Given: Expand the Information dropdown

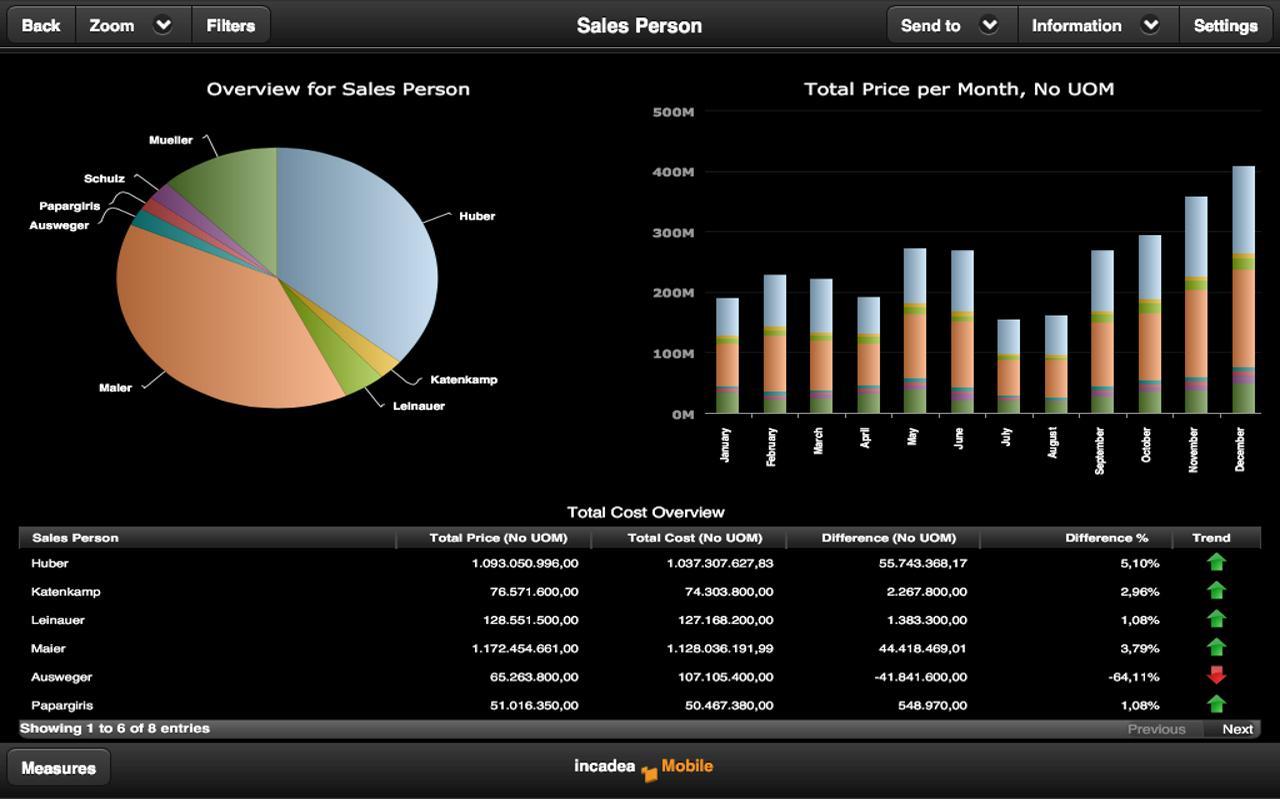Looking at the screenshot, I should pyautogui.click(x=1150, y=26).
